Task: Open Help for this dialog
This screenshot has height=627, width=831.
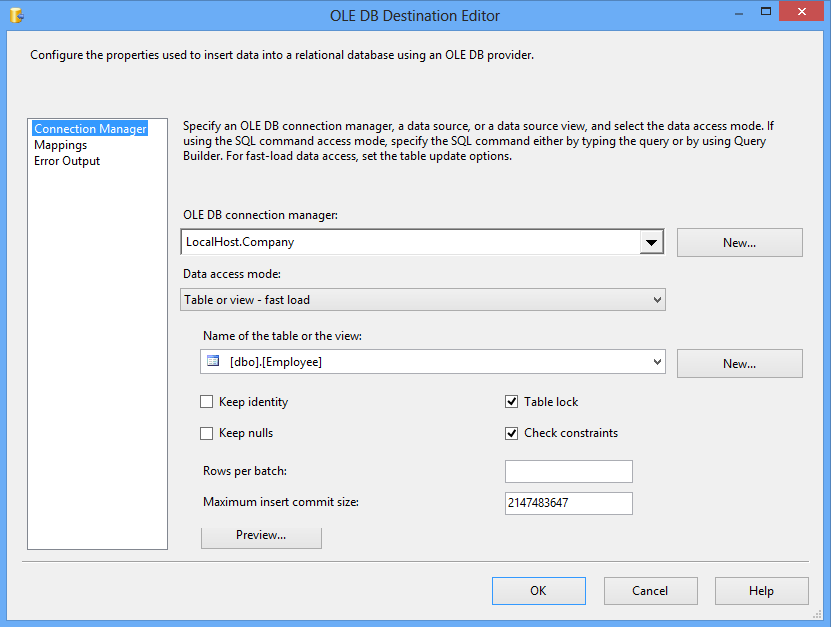Action: coord(762,591)
